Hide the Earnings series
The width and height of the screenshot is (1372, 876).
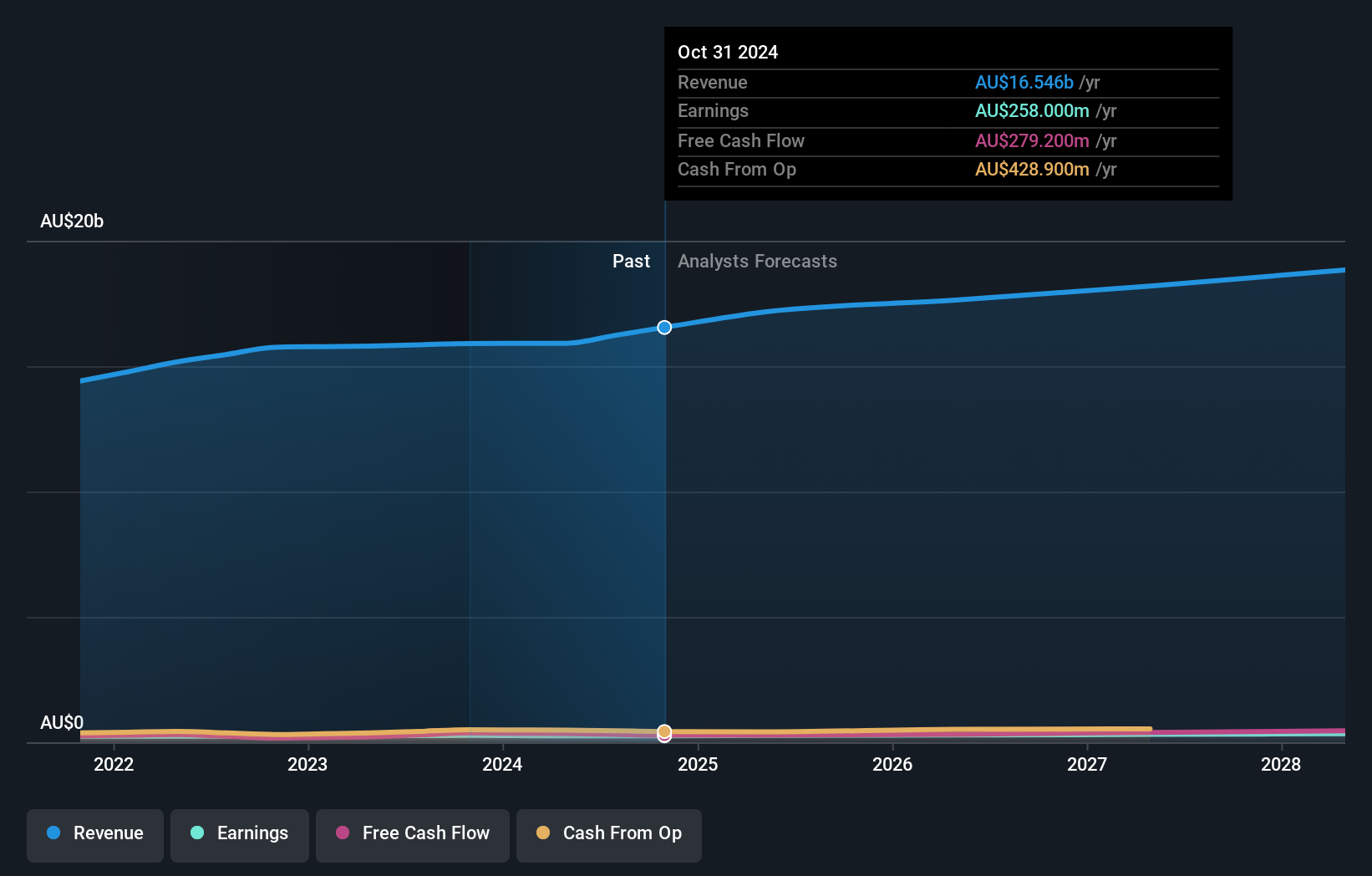(x=239, y=833)
